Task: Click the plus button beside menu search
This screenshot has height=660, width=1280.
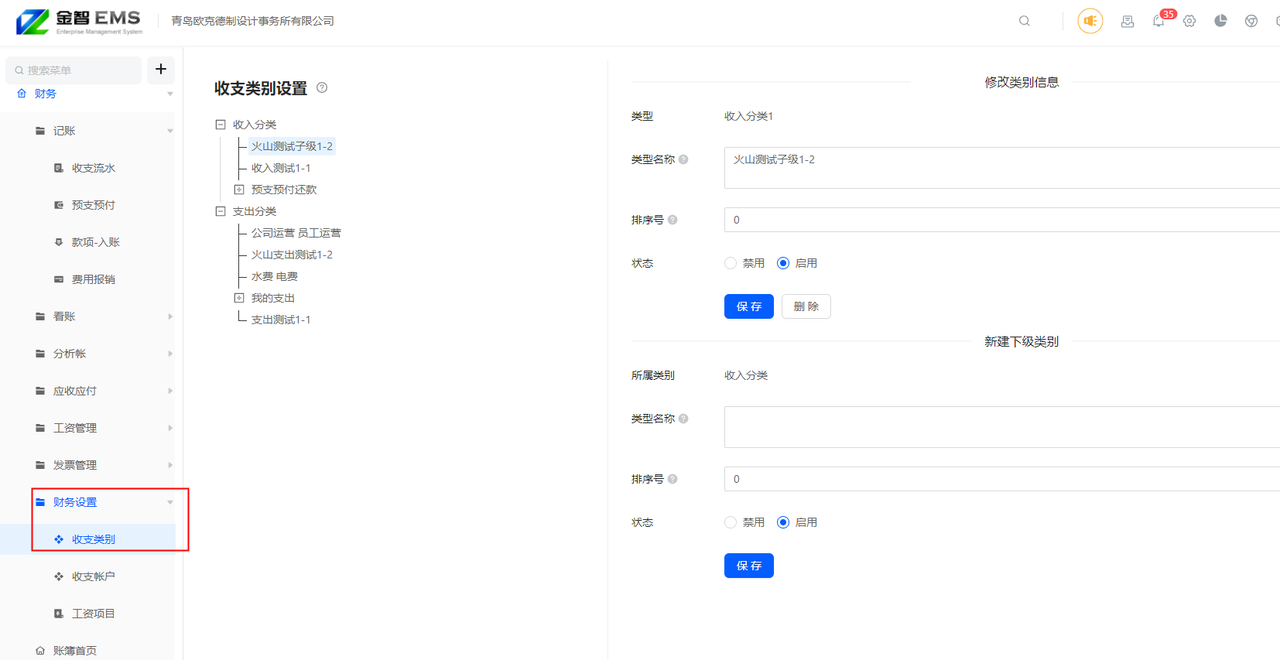Action: 161,70
